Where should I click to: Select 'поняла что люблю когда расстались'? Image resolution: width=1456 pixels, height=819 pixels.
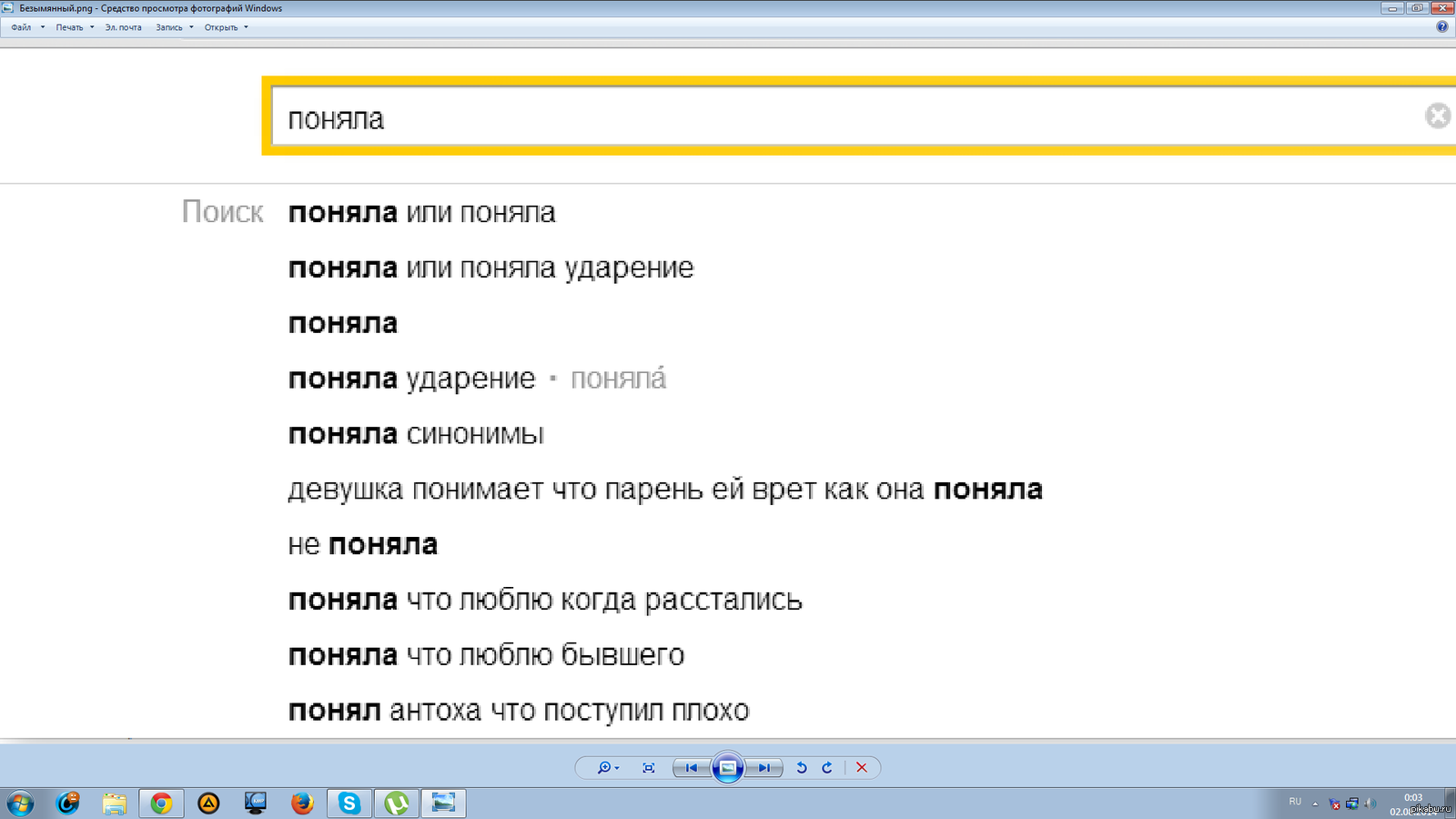pyautogui.click(x=545, y=601)
